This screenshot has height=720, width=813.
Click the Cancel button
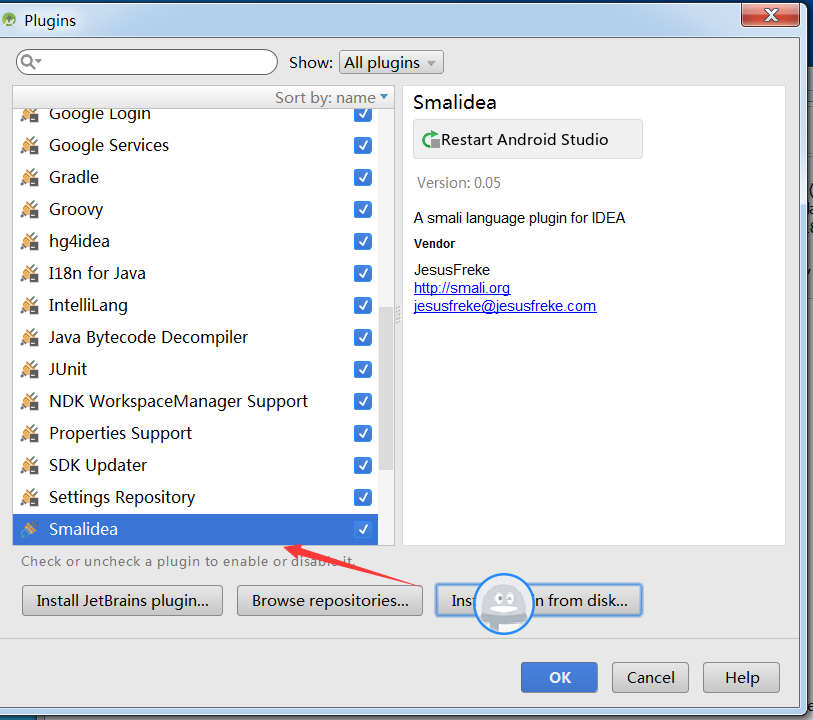point(650,677)
